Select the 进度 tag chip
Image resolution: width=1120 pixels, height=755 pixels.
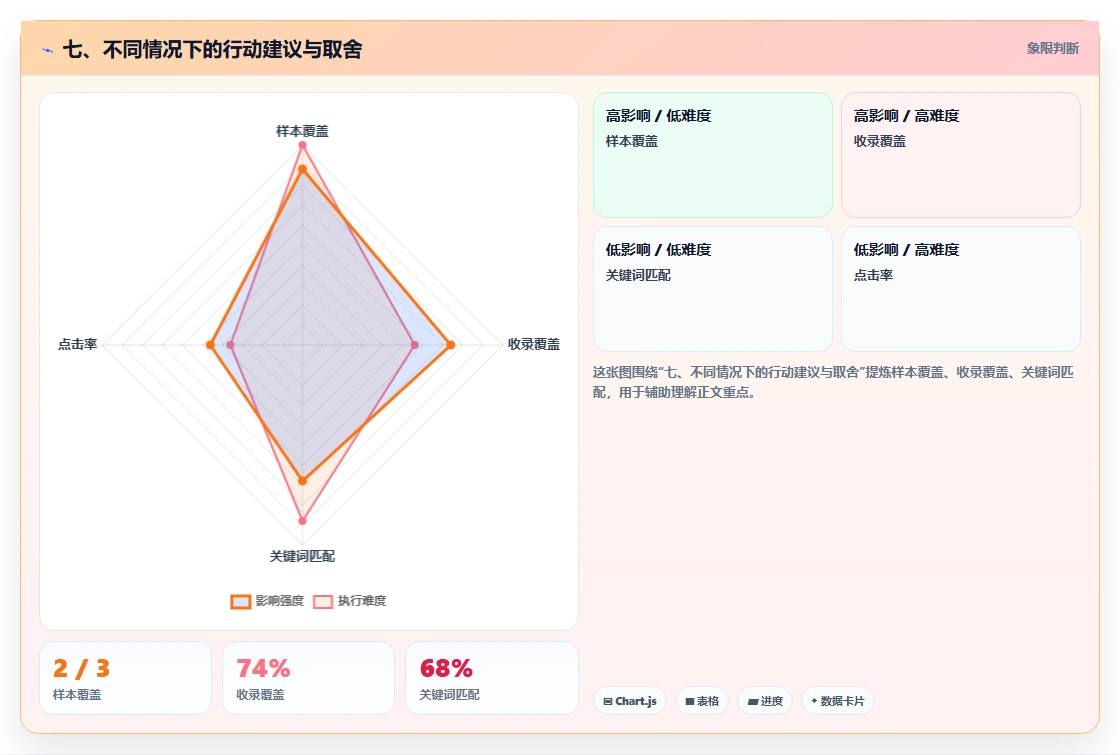click(765, 701)
